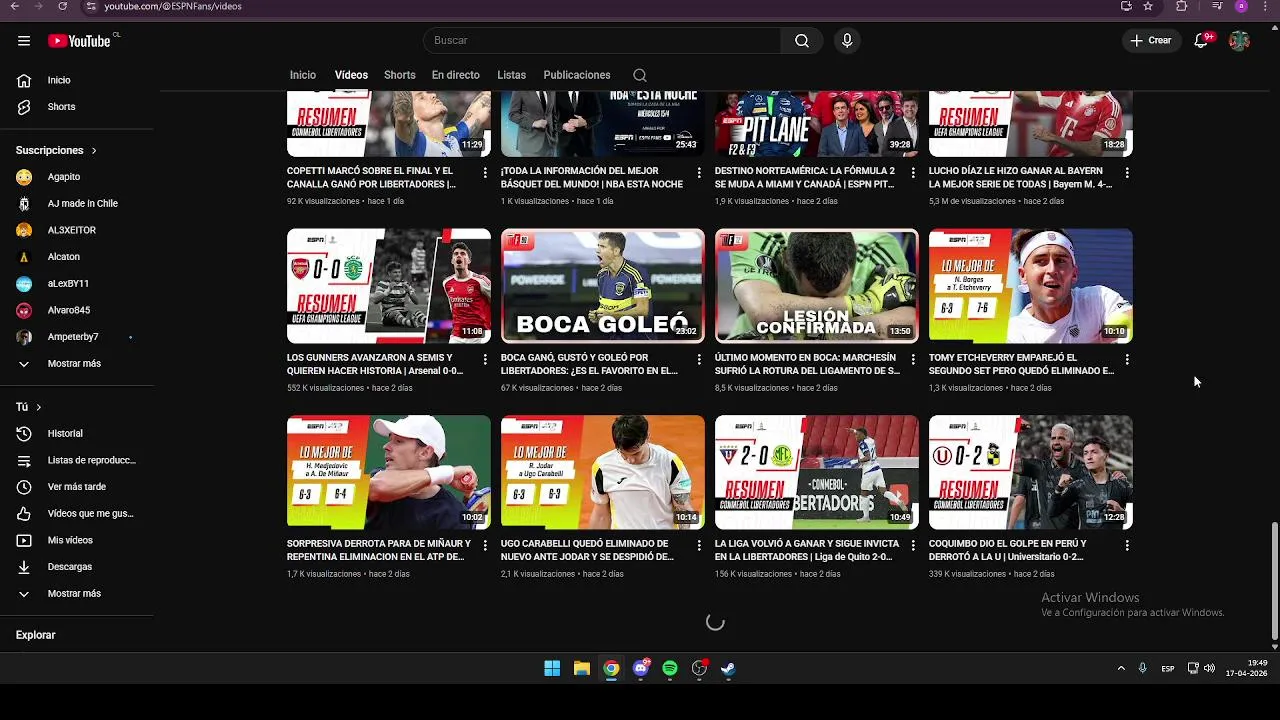Viewport: 1280px width, 720px height.
Task: Play BOCA GOLEÓ video thumbnail
Action: [603, 286]
